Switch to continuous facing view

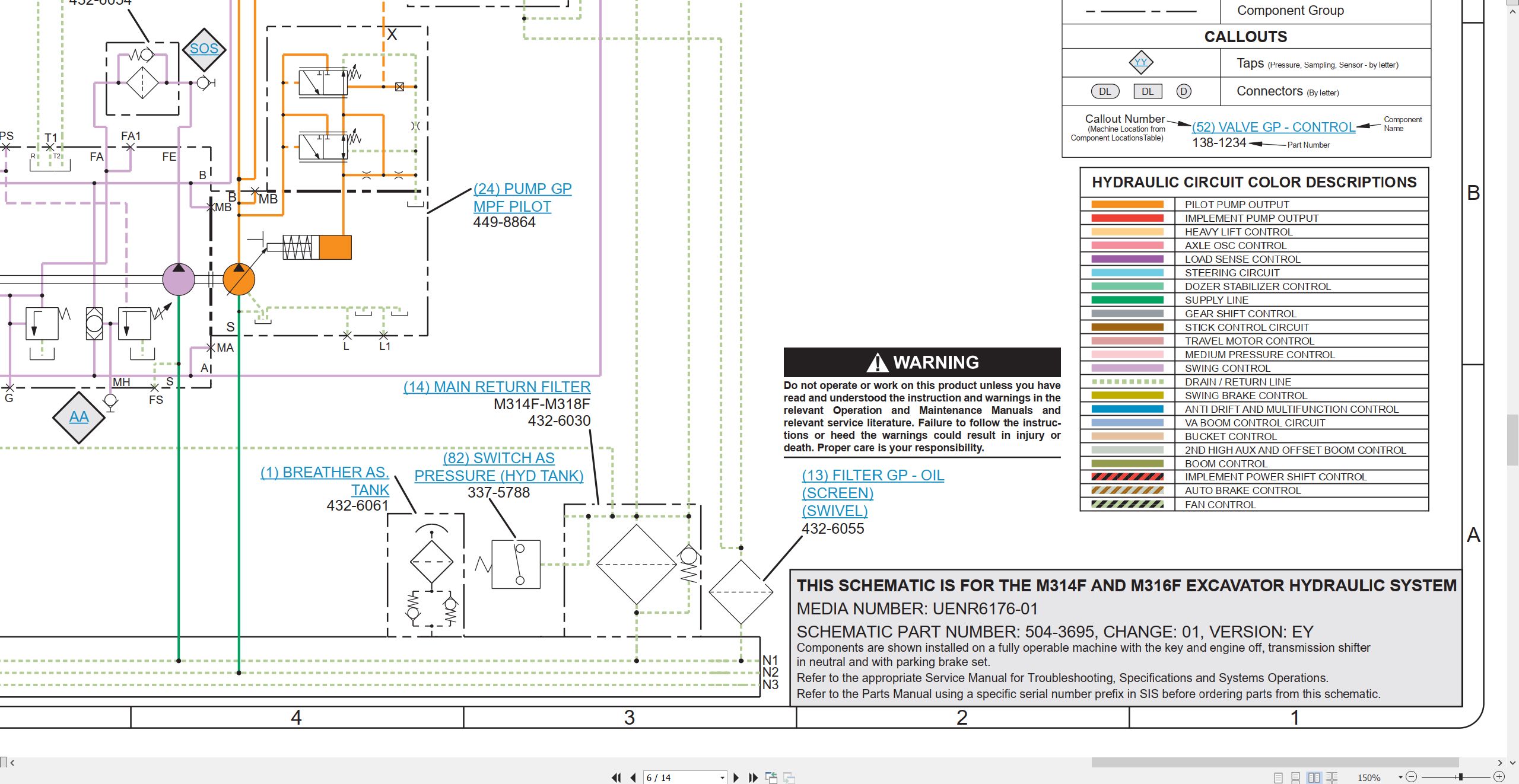coord(1332,777)
